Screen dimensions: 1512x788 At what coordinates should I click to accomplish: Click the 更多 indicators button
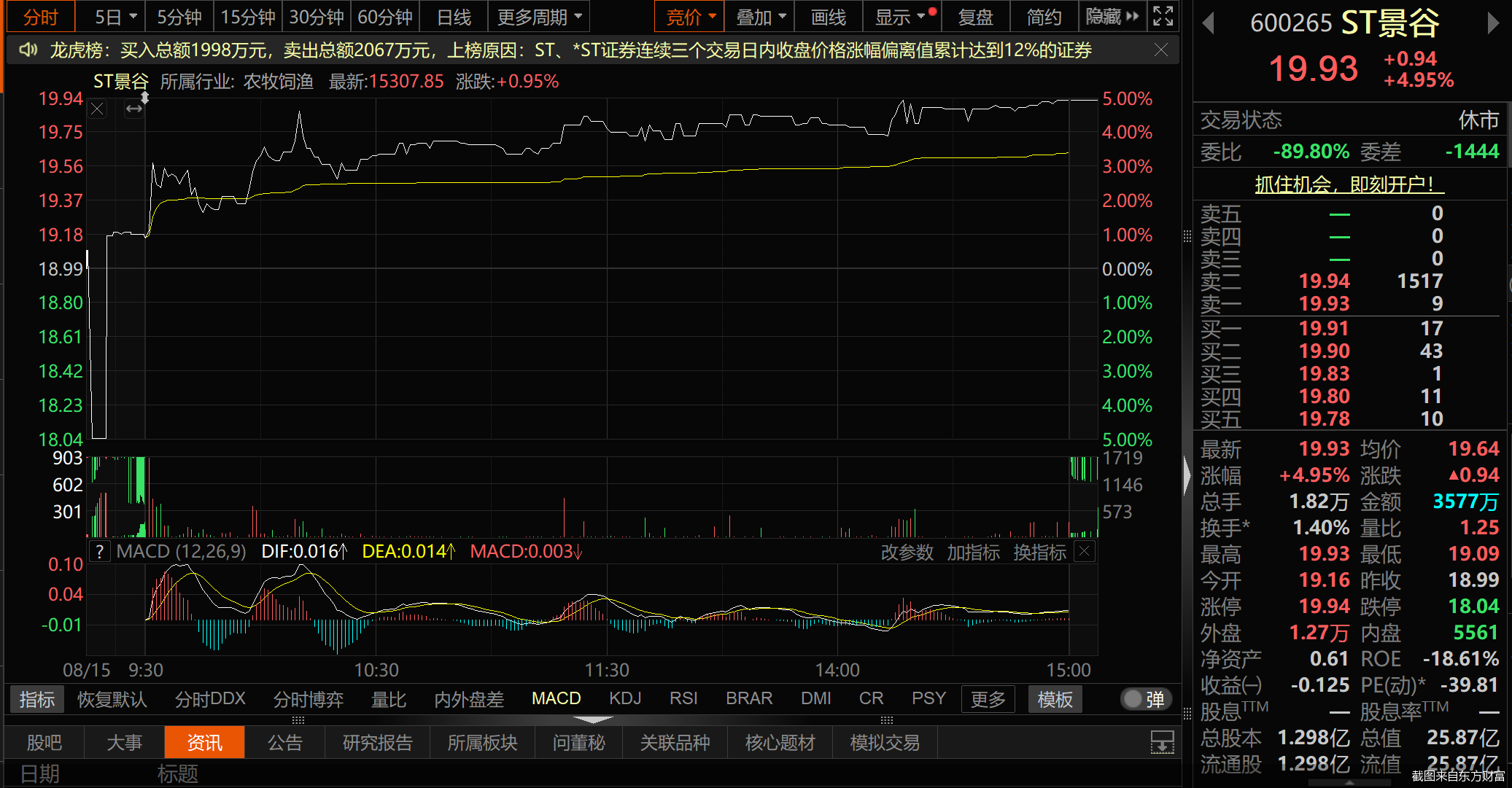[x=988, y=699]
